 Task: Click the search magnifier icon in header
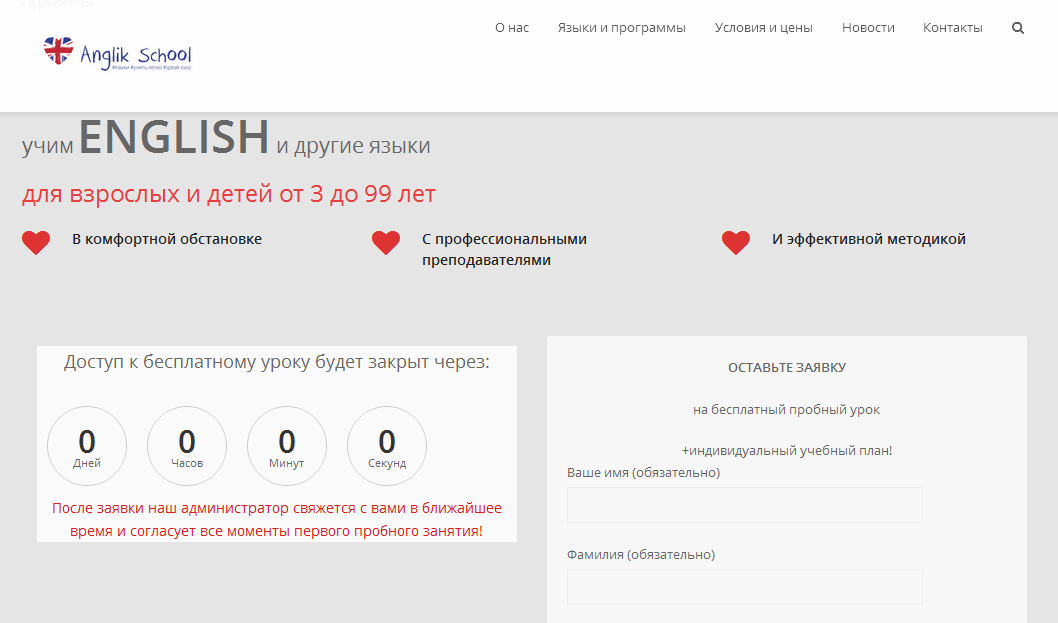pos(1018,28)
